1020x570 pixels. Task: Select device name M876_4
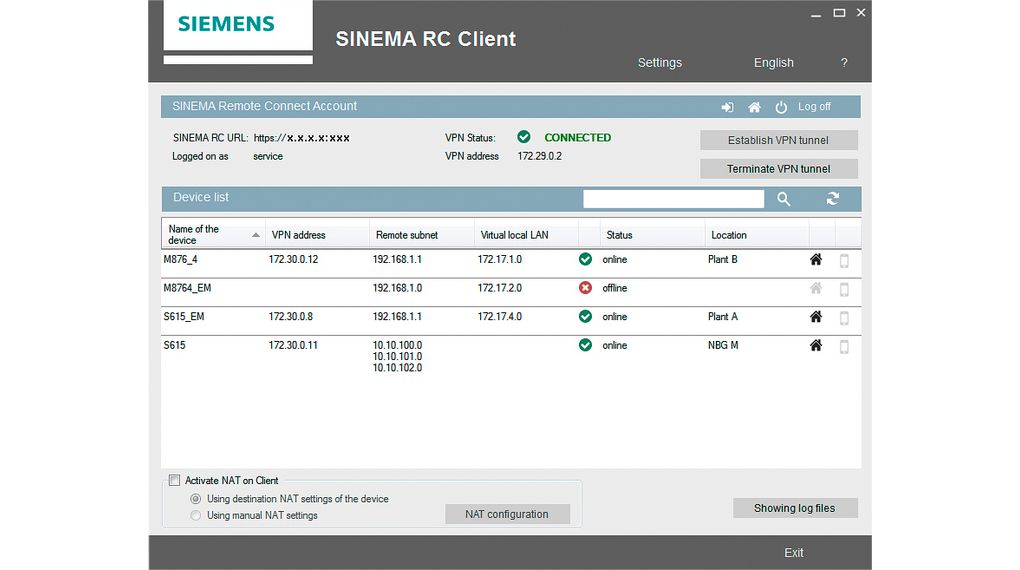pos(180,259)
